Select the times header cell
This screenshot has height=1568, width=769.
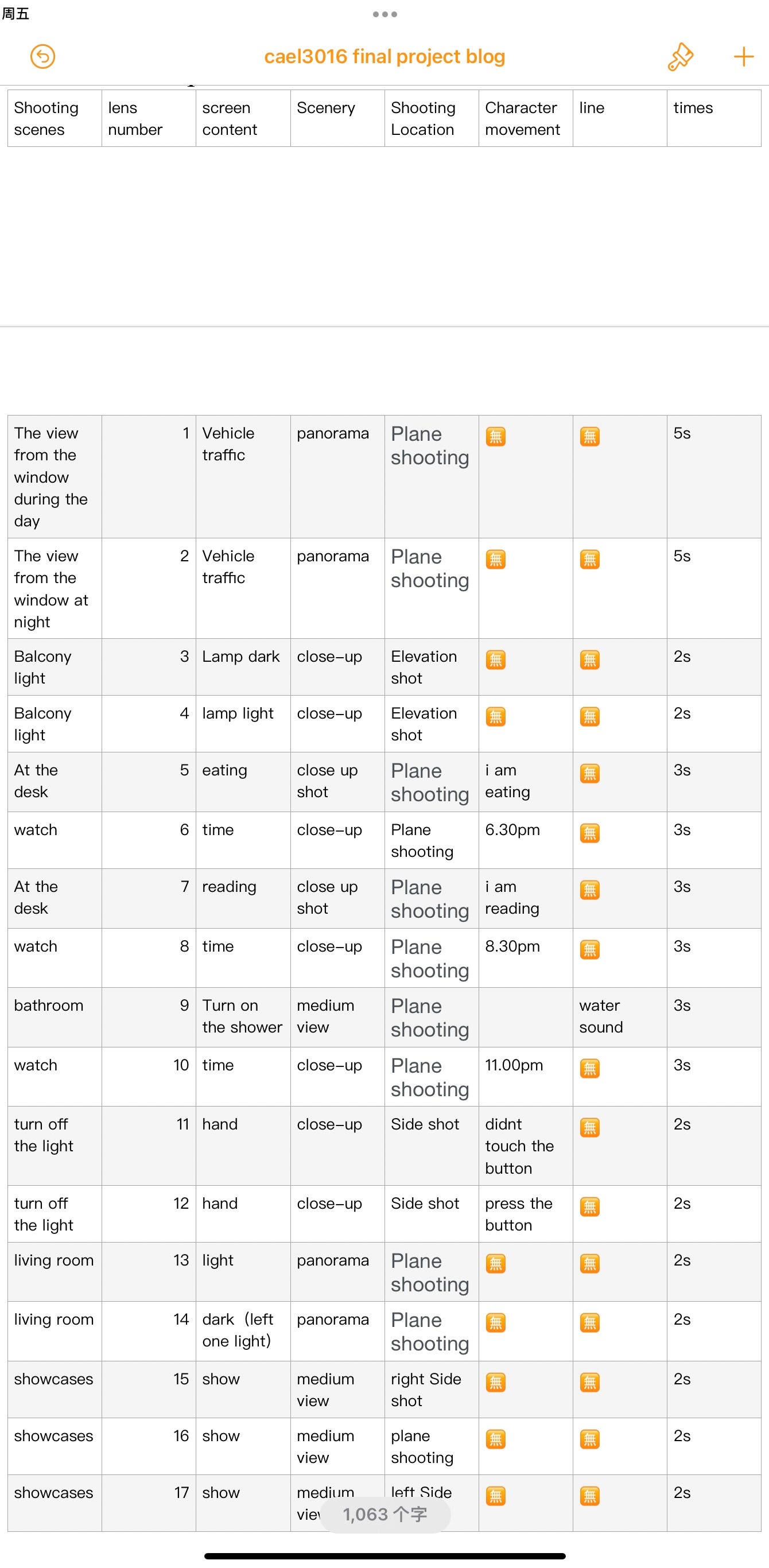[x=713, y=118]
